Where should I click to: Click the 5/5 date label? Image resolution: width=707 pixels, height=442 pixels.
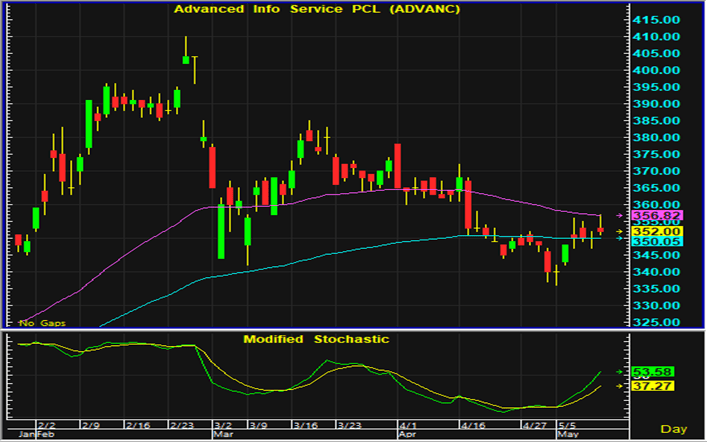[x=567, y=425]
